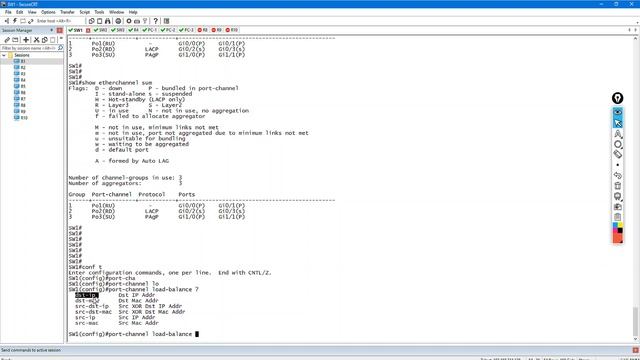Click the Reconnect chain icon in toolbar

point(31,21)
